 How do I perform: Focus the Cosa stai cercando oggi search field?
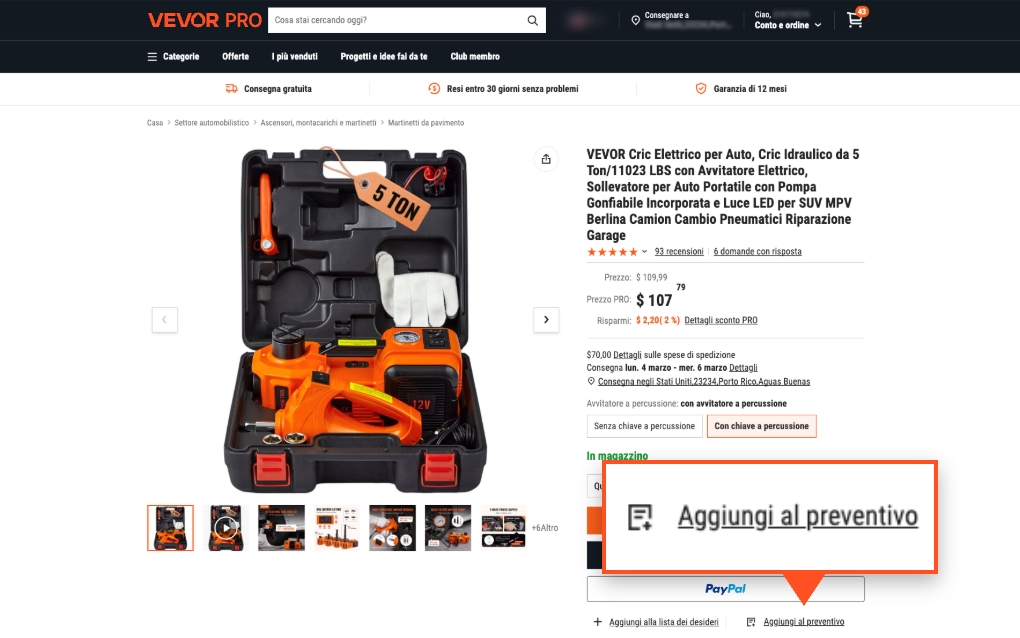pos(397,20)
